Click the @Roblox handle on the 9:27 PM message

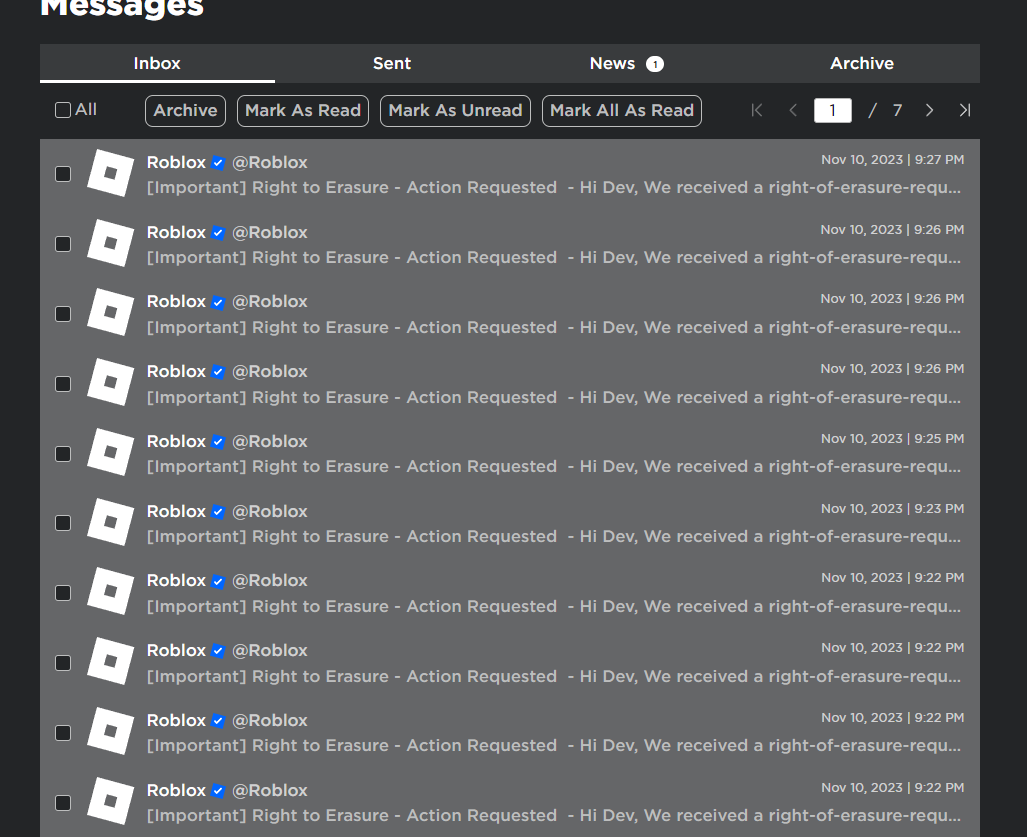tap(270, 162)
